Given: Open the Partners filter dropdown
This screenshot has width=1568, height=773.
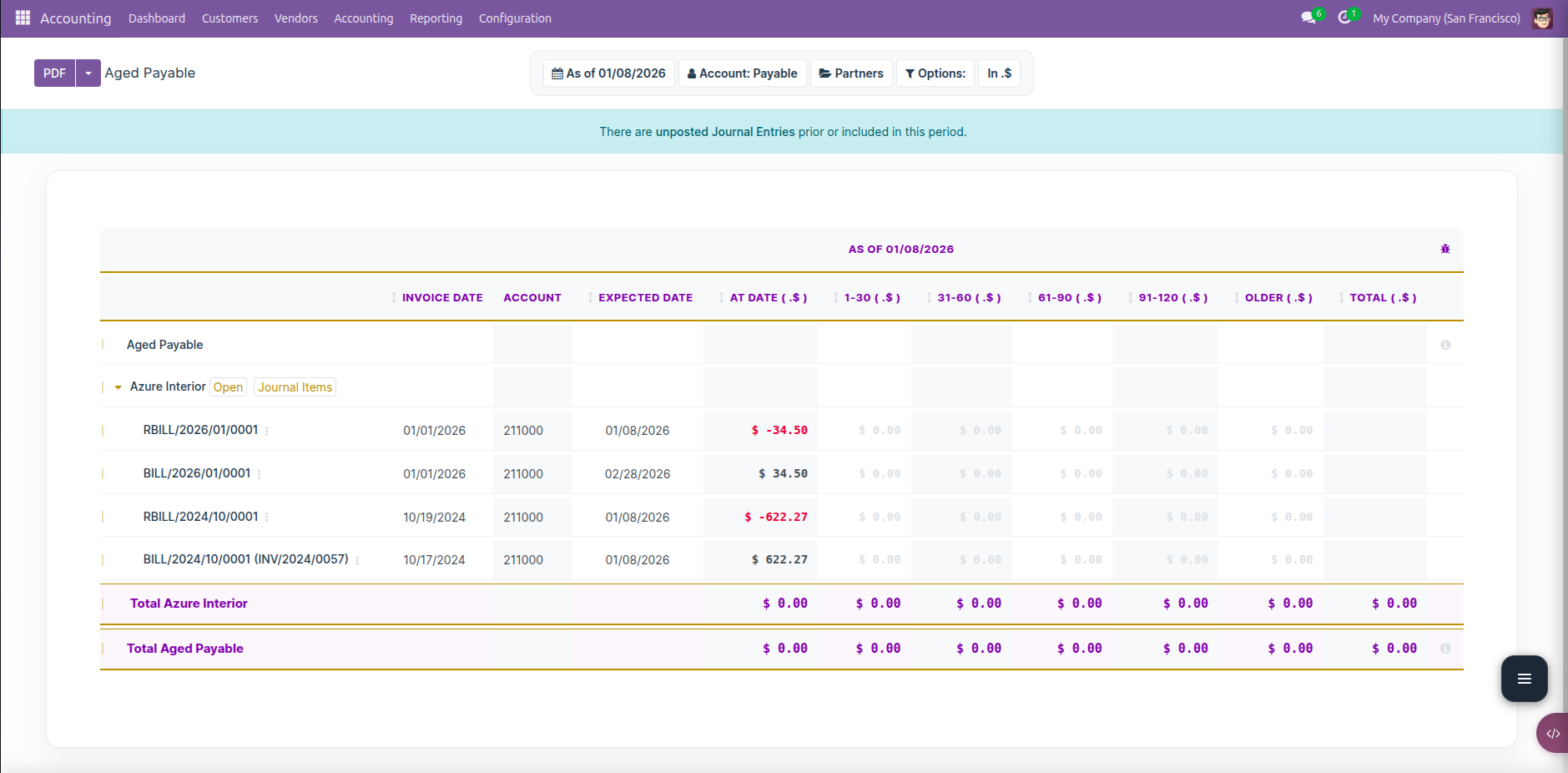Looking at the screenshot, I should point(851,73).
